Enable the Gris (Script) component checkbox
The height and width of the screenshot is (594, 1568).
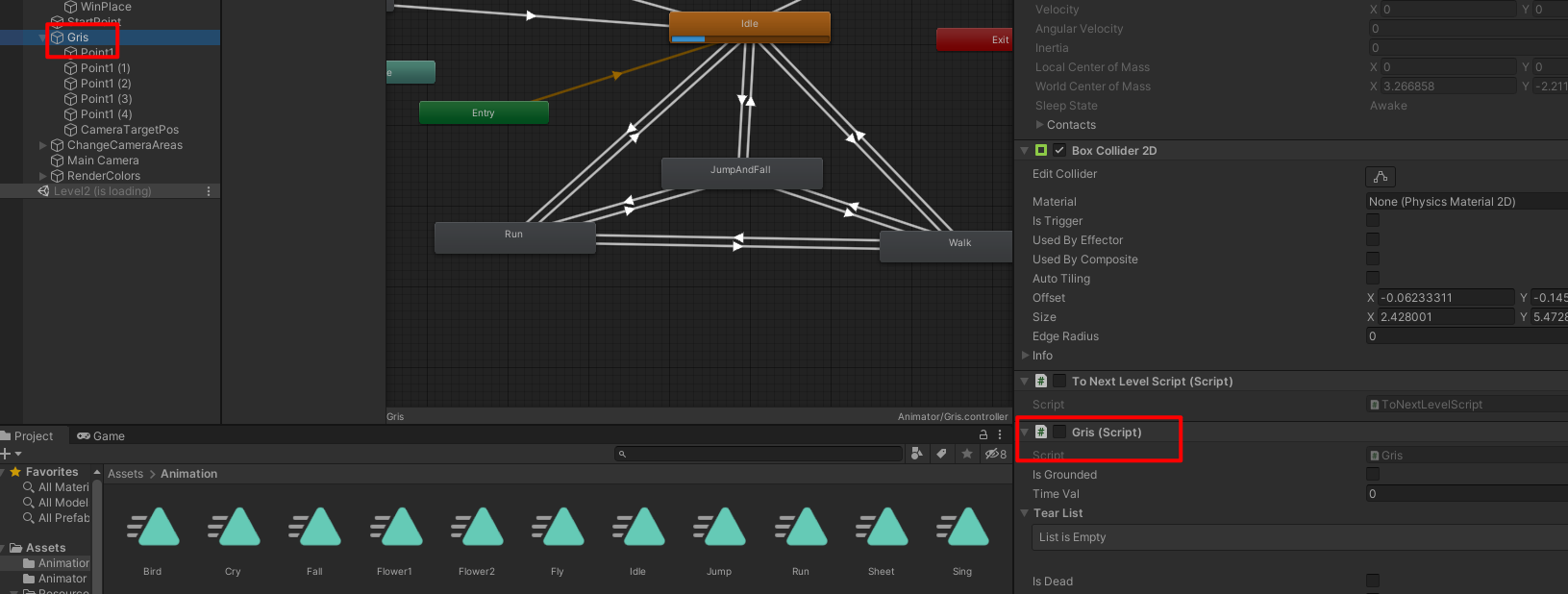1058,433
